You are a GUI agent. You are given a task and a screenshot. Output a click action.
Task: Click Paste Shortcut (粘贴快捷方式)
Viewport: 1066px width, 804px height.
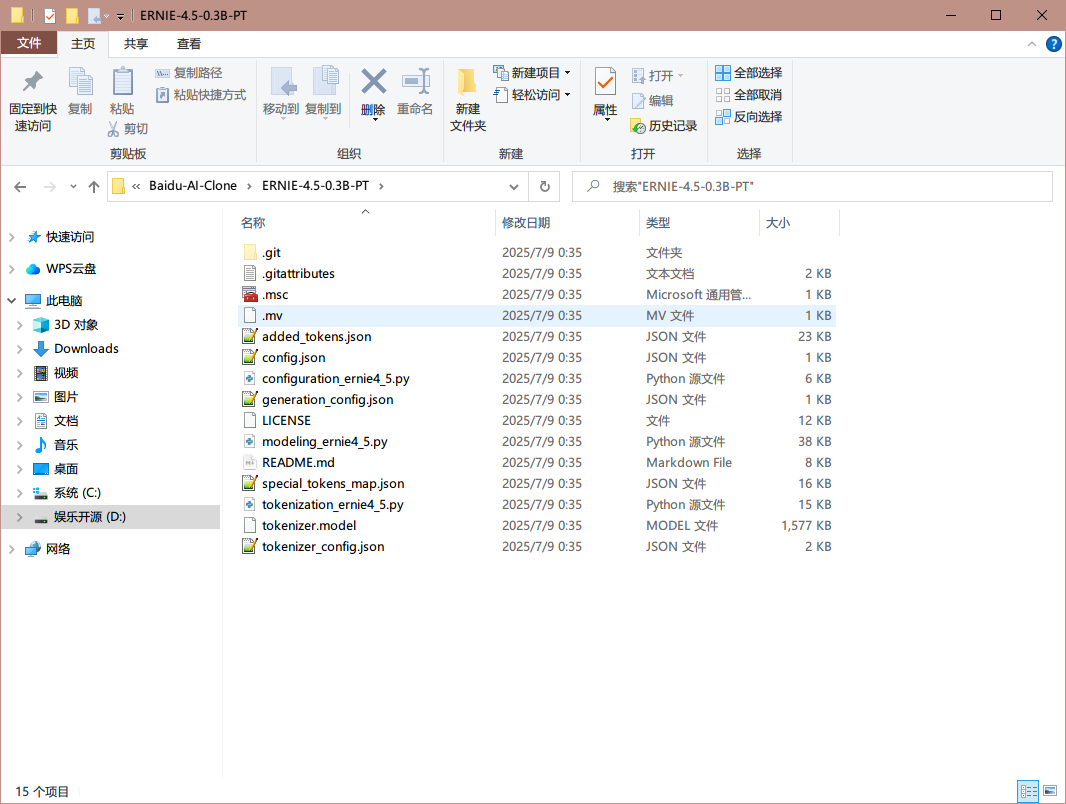pyautogui.click(x=201, y=94)
